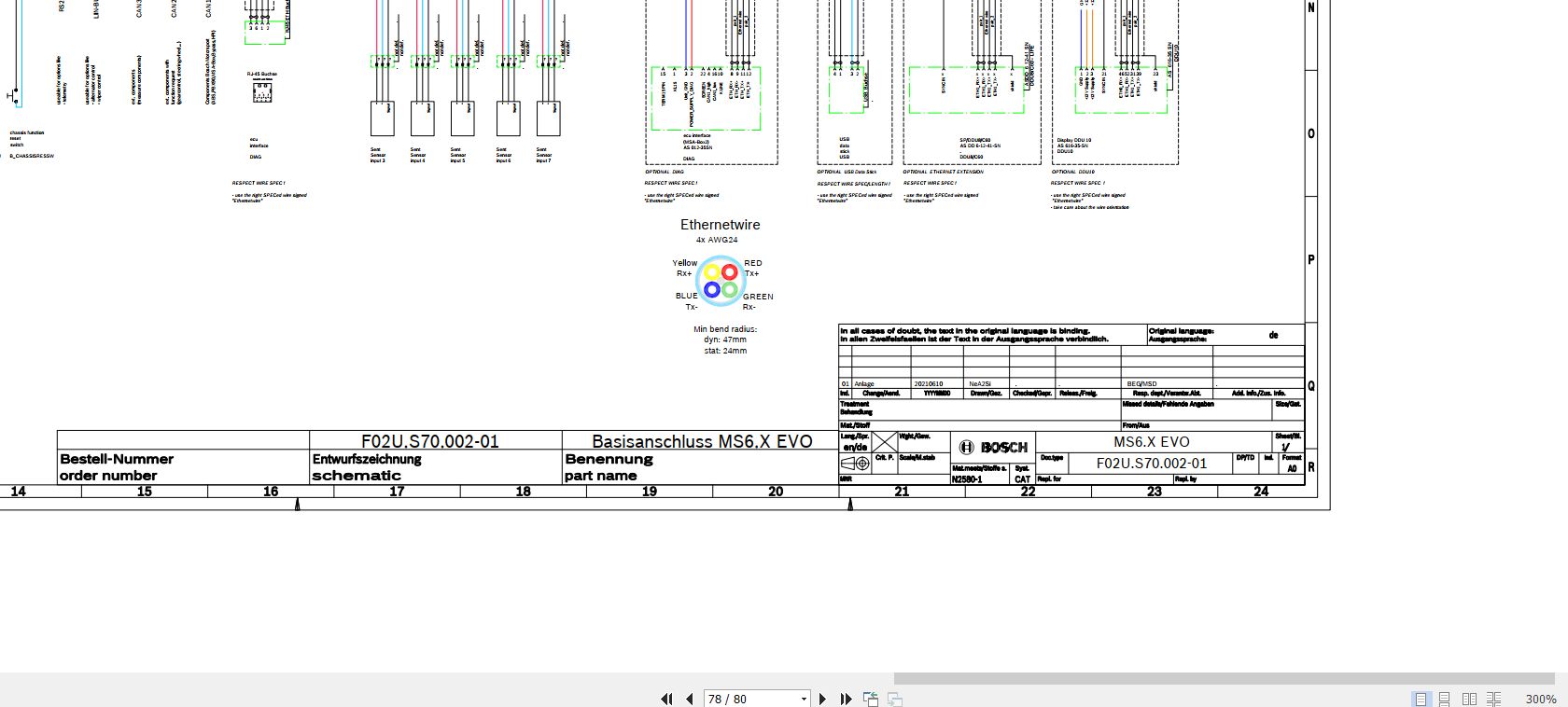Viewport: 1568px width, 707px height.
Task: Click the 'NeA2Si' drawn-by entry
Action: tap(980, 384)
